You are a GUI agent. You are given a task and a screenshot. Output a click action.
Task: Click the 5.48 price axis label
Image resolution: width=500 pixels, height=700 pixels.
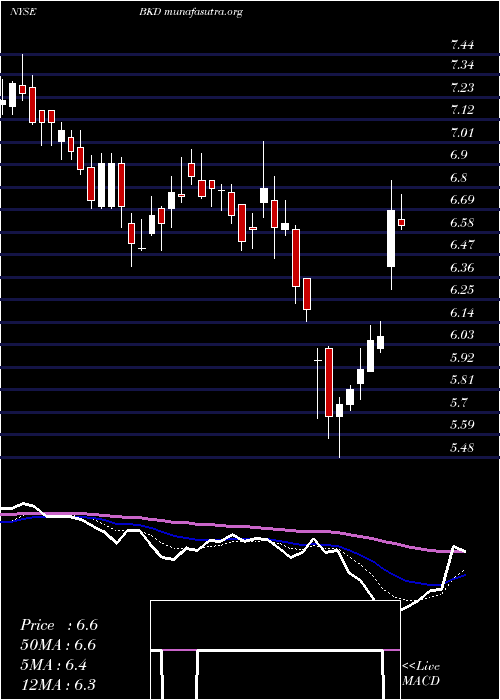(462, 447)
